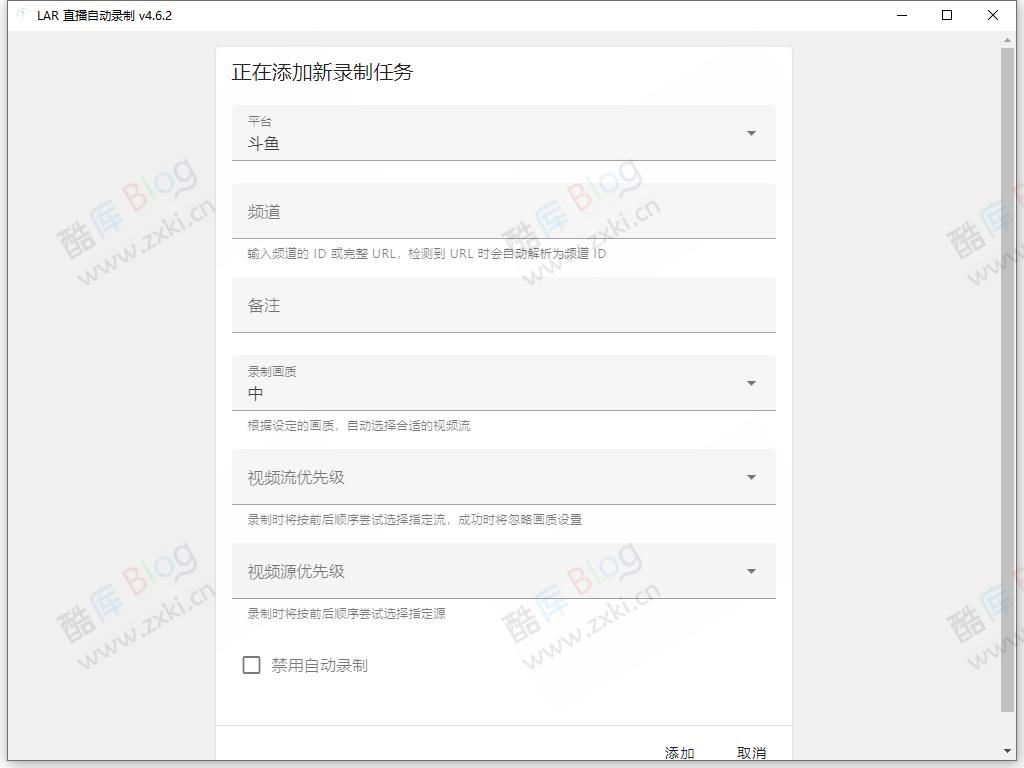This screenshot has height=768, width=1024.
Task: Click the 添加 button to add the task
Action: click(x=679, y=752)
